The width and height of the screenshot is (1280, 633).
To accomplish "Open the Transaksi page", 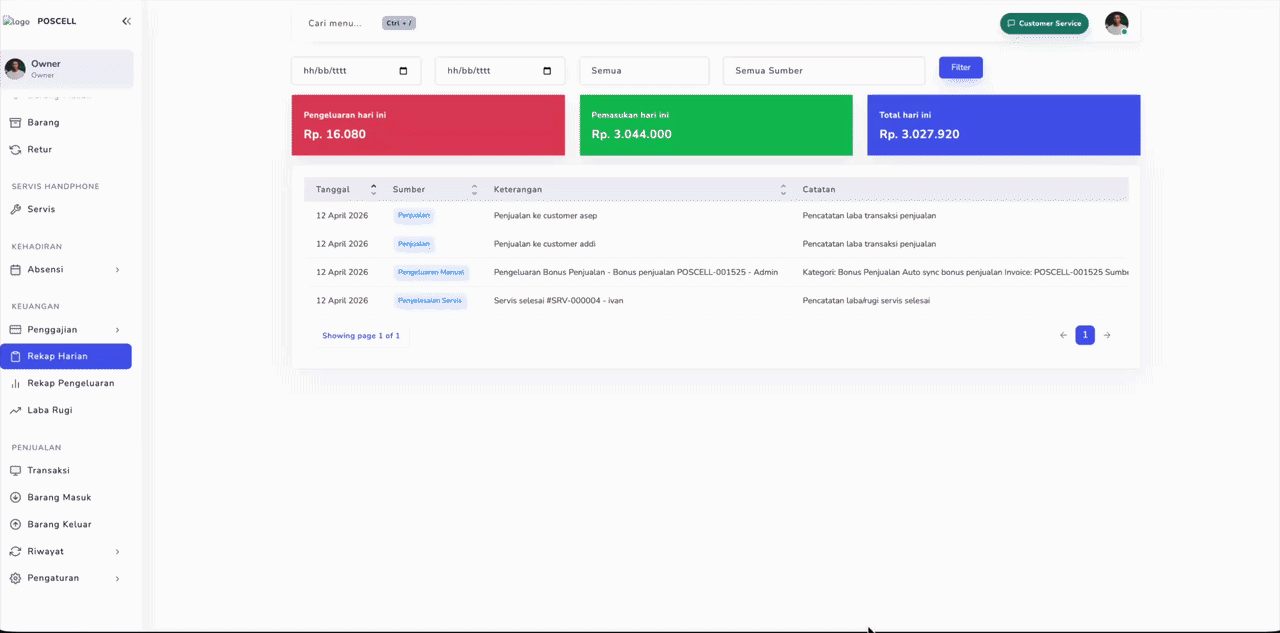I will pos(66,470).
